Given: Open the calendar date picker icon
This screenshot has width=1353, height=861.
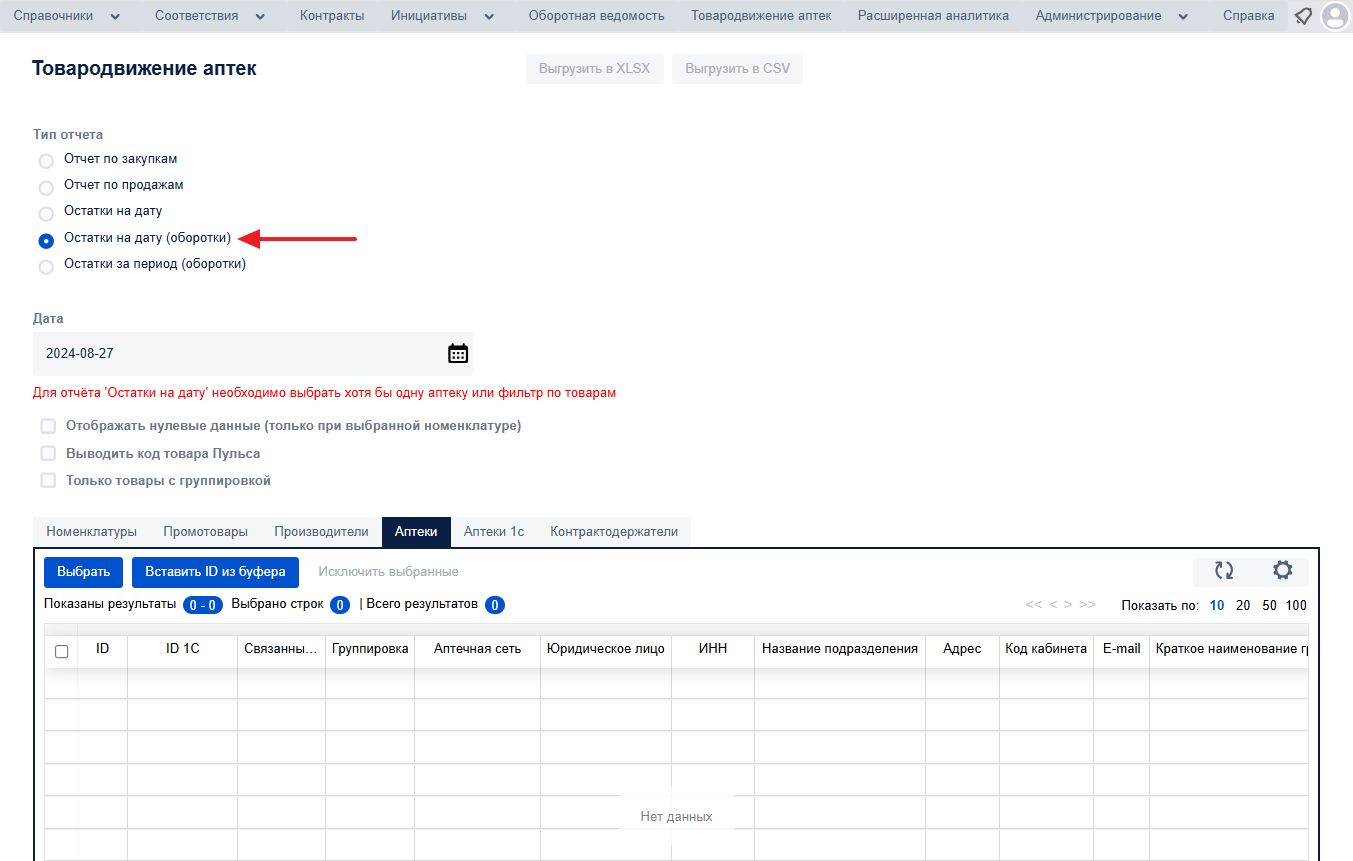Looking at the screenshot, I should 458,353.
